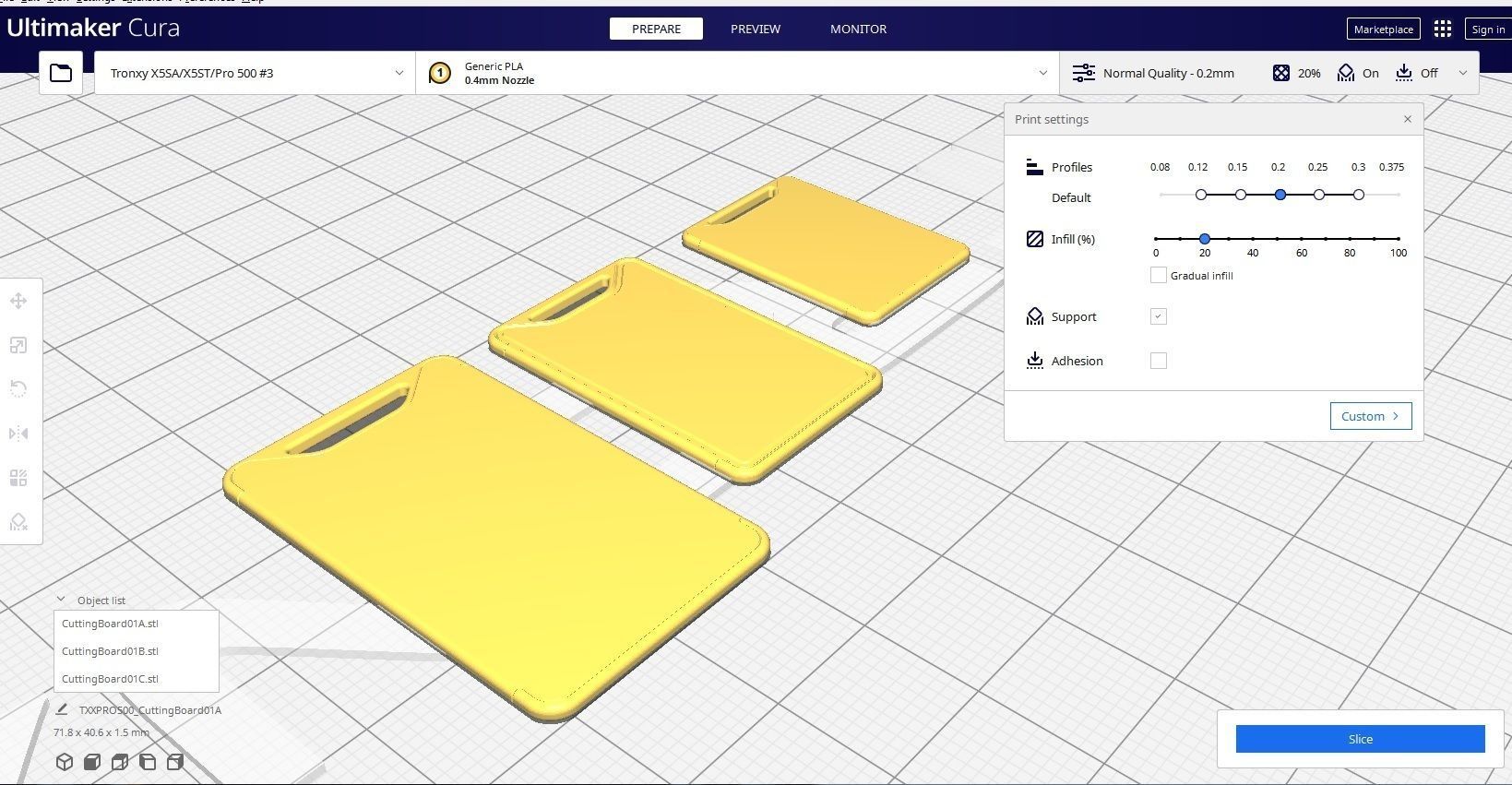Select the Support Blocker tool
The width and height of the screenshot is (1512, 785).
[18, 522]
